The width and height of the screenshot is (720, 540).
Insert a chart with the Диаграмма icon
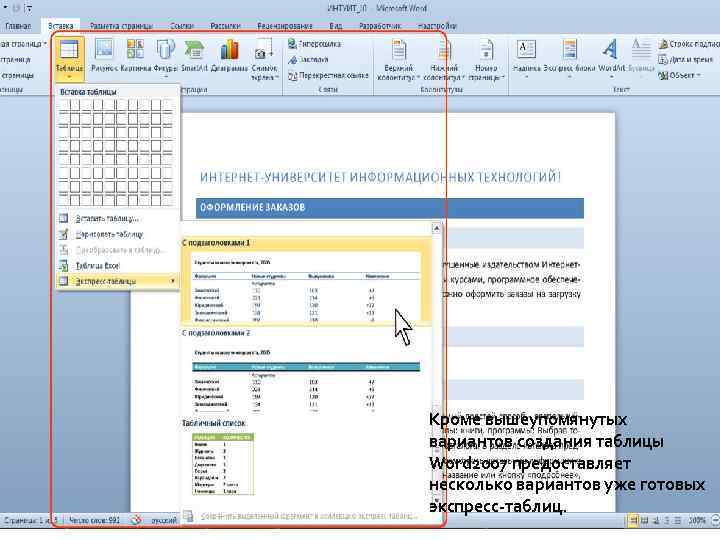229,55
